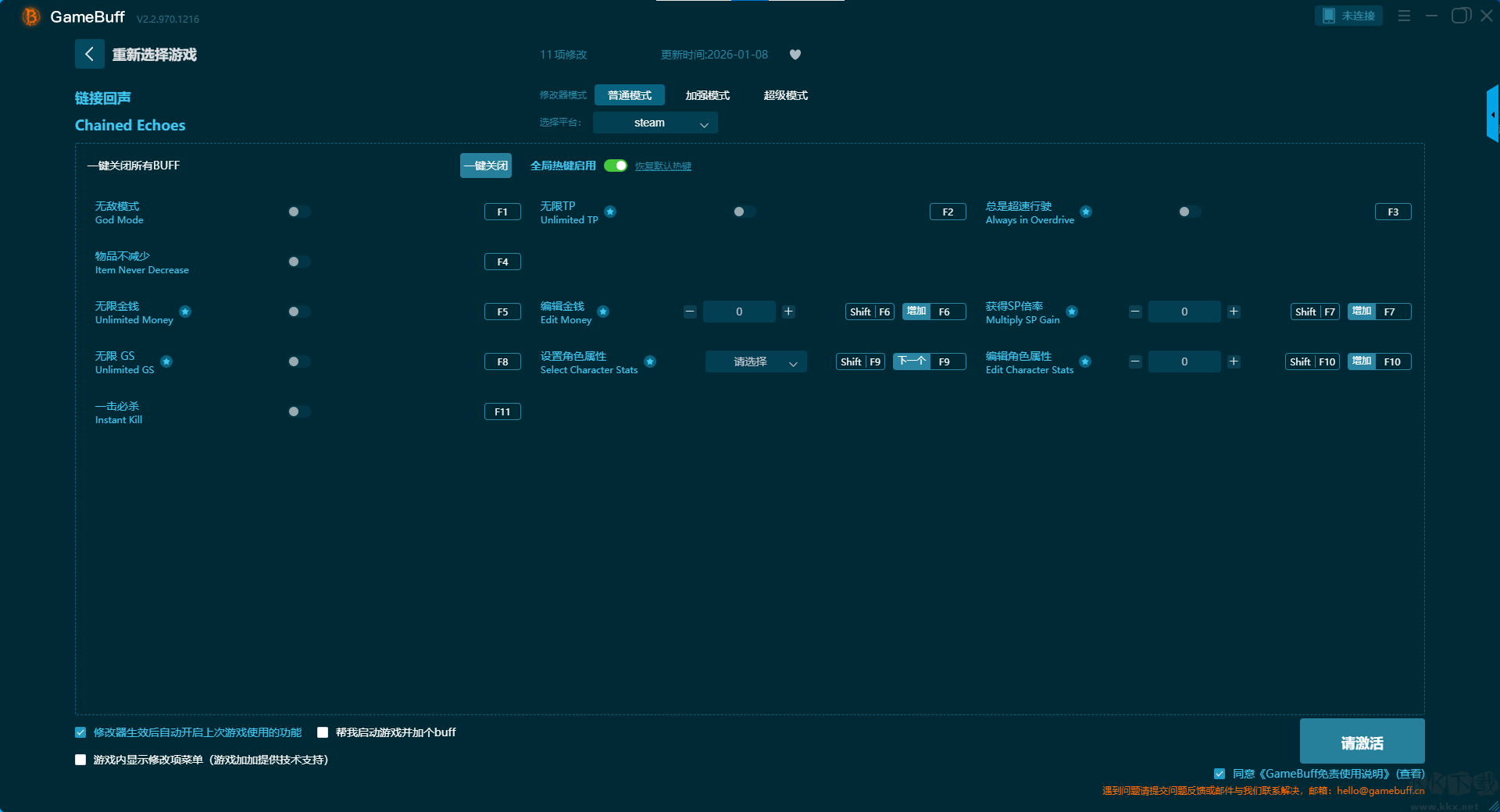The height and width of the screenshot is (812, 1500).
Task: Open the hamburger menu in title bar
Action: (1404, 16)
